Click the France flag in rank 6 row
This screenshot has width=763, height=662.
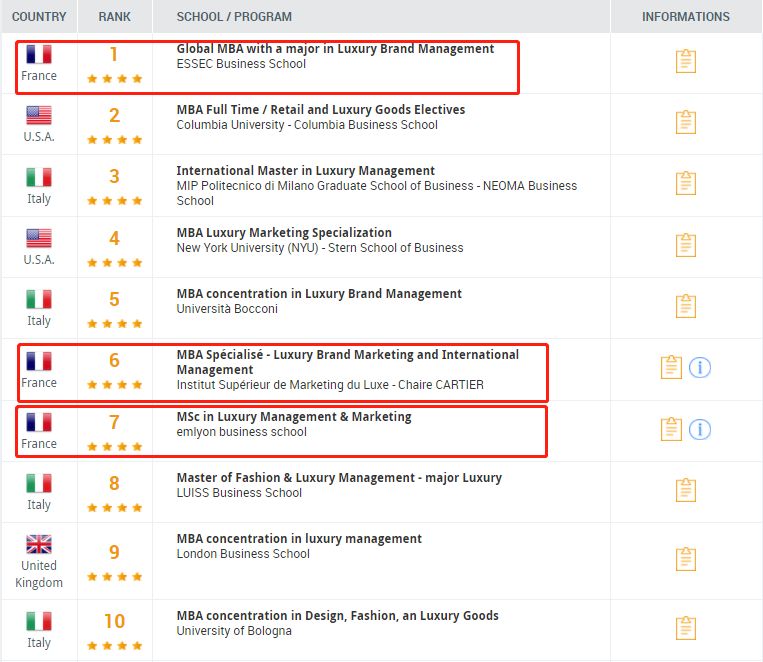[x=39, y=361]
